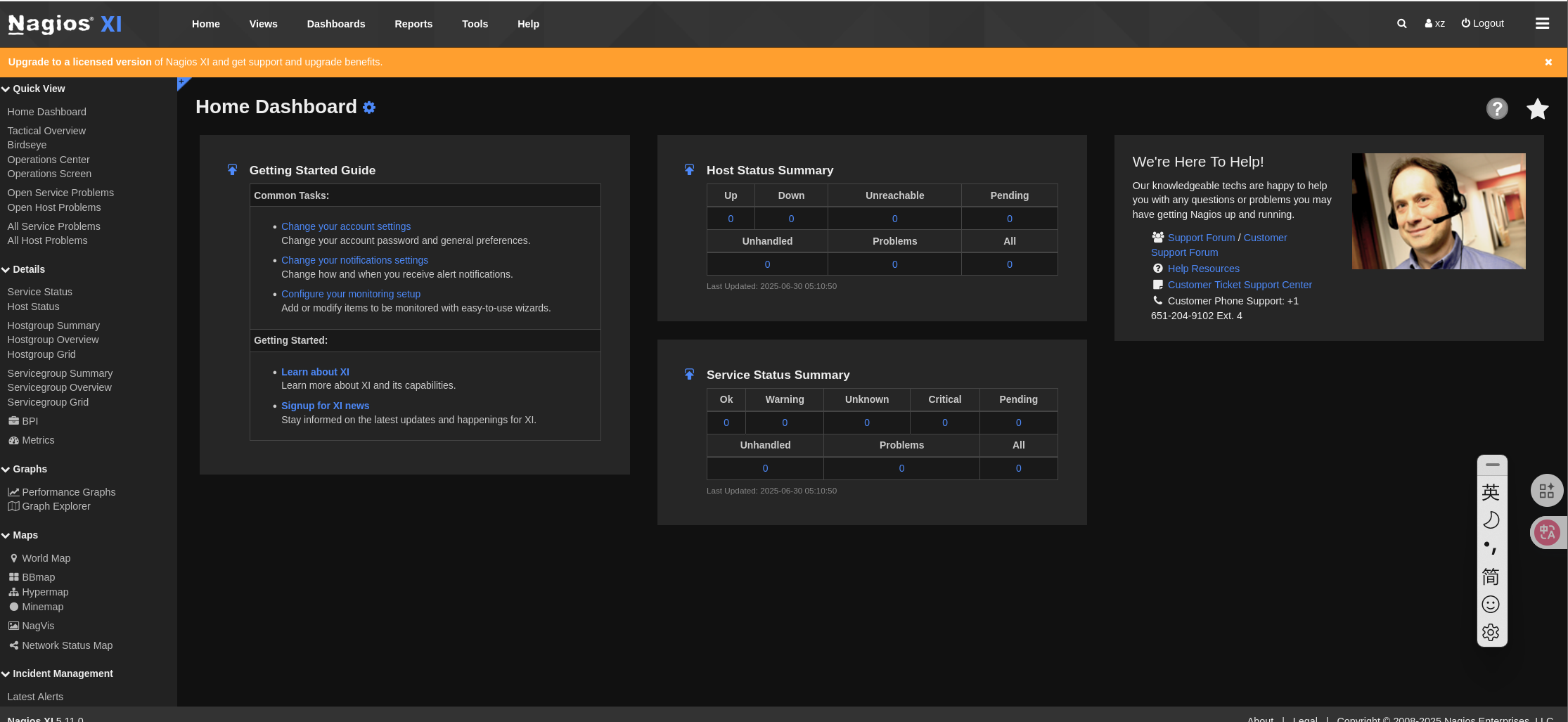Open Help Resources link
This screenshot has height=722, width=1568.
[x=1203, y=269]
